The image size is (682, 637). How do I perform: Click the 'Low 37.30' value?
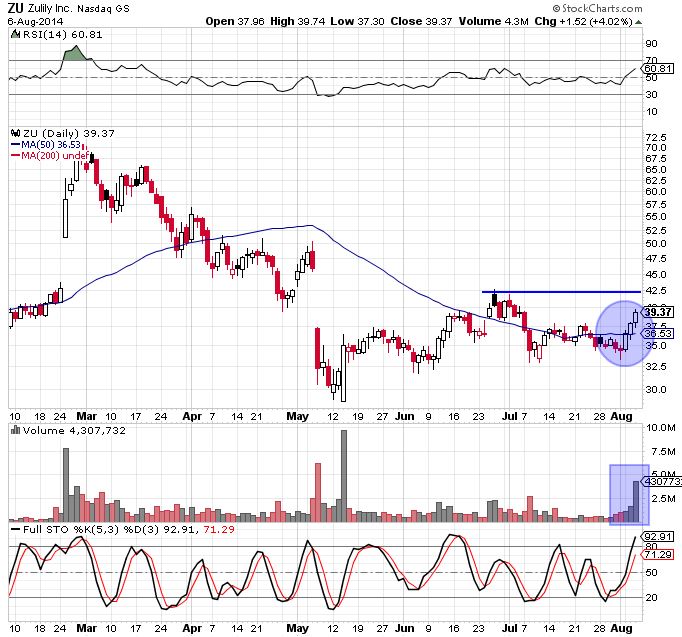357,21
